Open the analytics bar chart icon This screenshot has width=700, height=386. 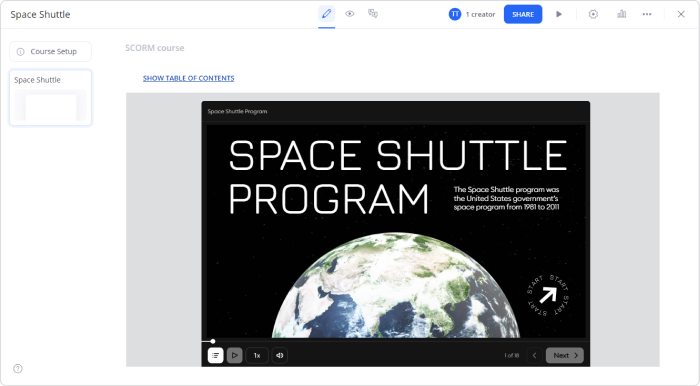[621, 14]
